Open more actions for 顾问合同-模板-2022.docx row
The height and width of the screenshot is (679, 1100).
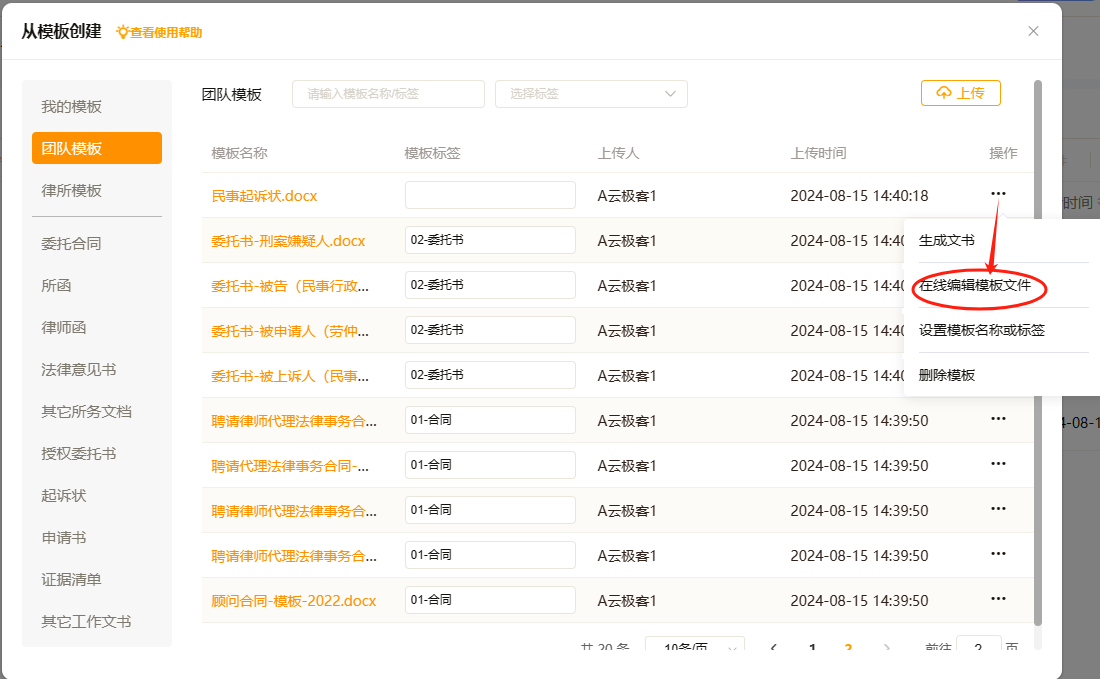(x=998, y=599)
